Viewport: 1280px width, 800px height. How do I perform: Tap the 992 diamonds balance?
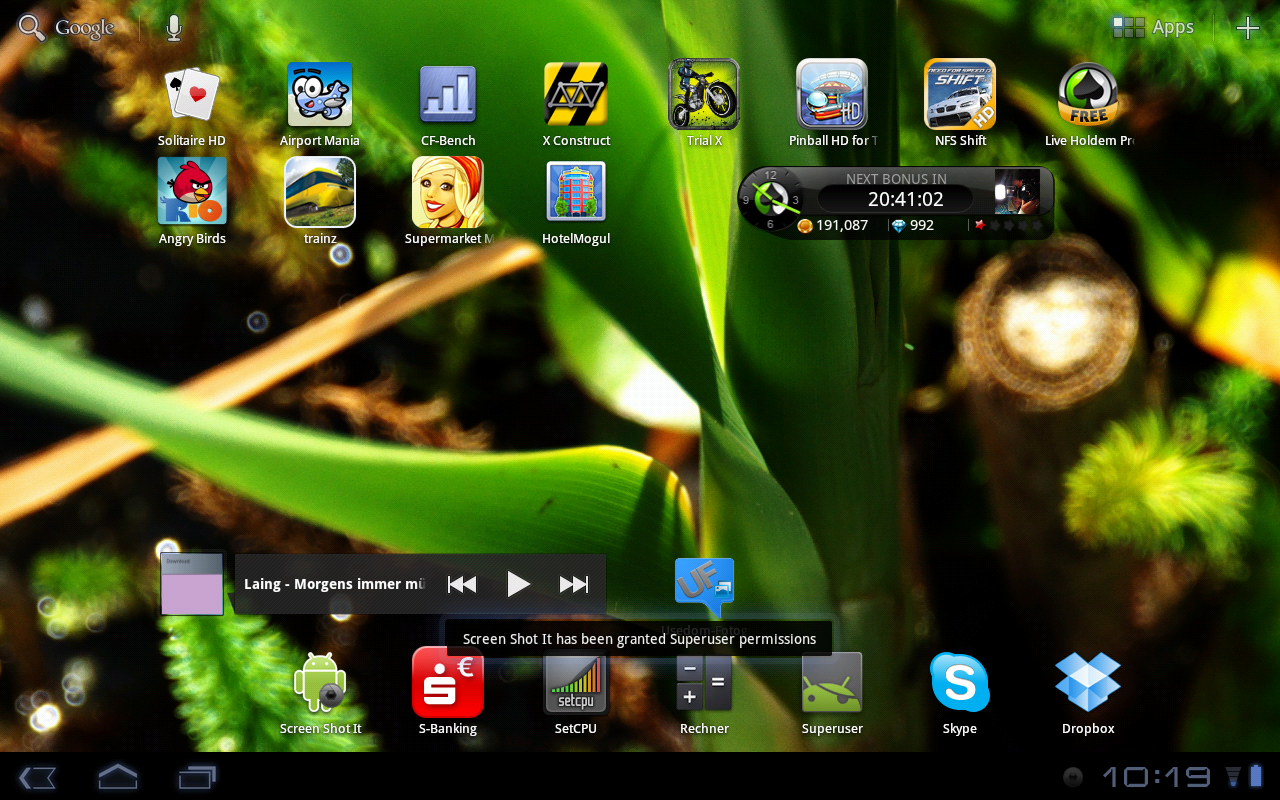(912, 225)
